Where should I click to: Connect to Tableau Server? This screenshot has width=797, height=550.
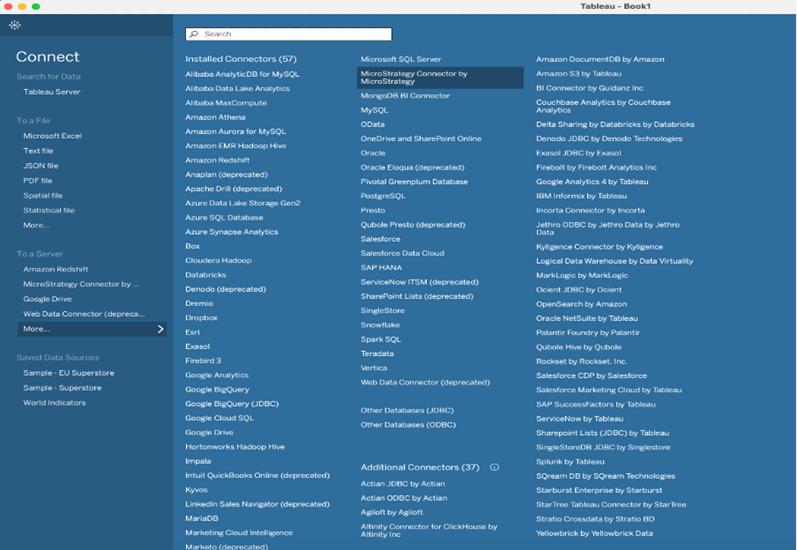tap(52, 92)
